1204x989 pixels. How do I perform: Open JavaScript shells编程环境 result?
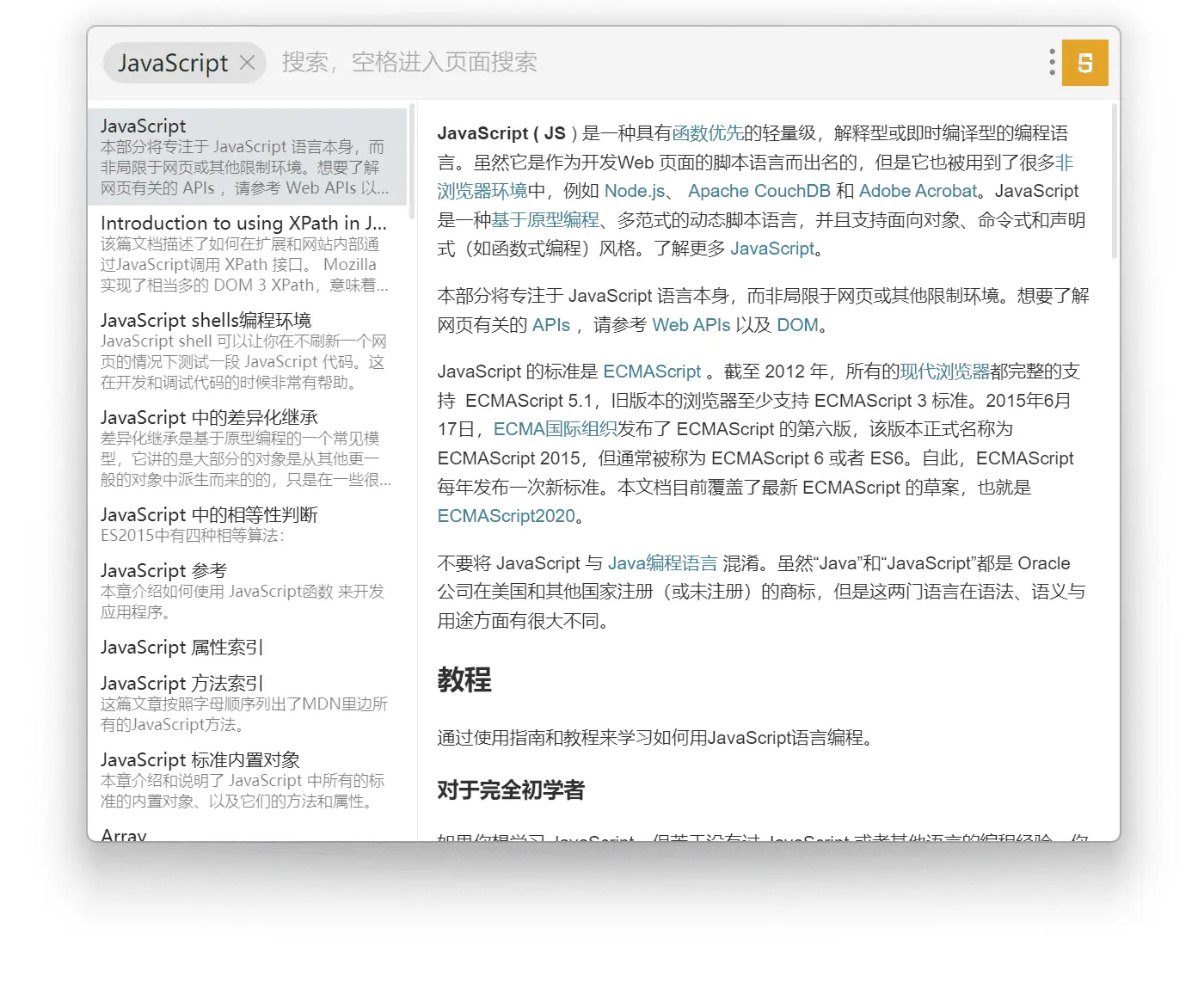(x=248, y=351)
